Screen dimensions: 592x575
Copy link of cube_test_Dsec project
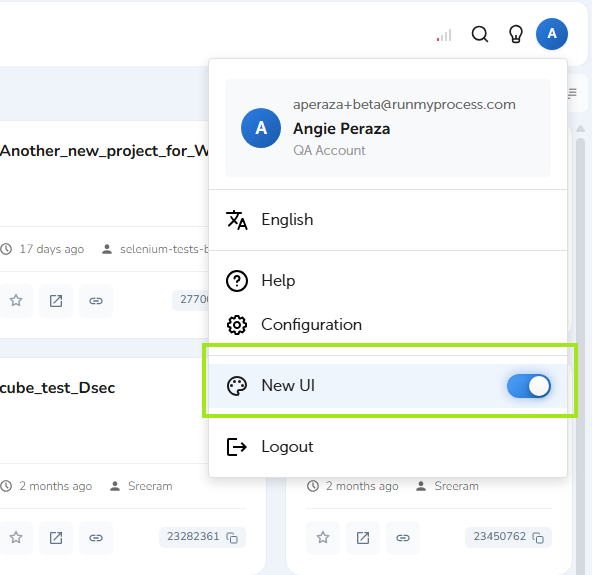pyautogui.click(x=96, y=538)
